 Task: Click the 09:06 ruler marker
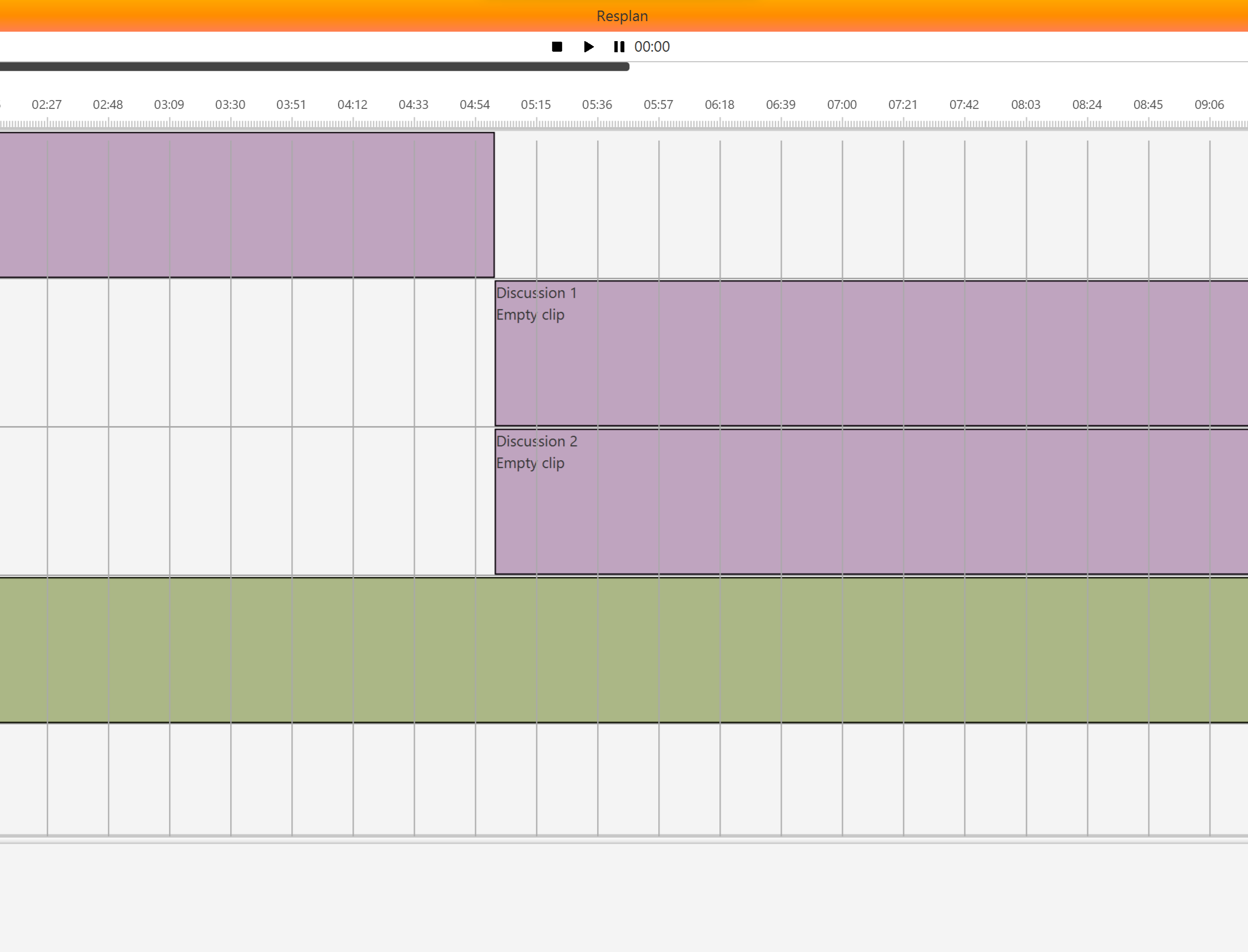point(1209,105)
